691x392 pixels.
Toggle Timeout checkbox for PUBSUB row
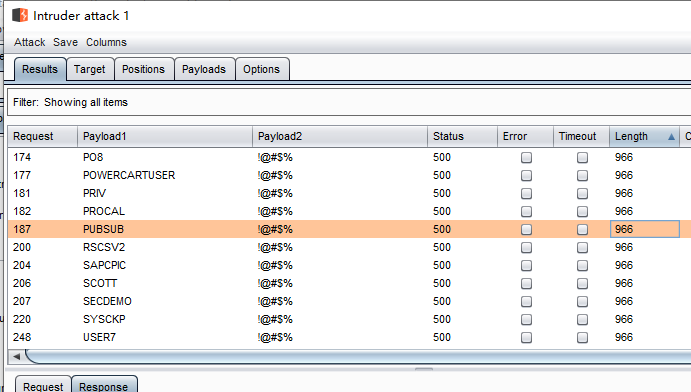tap(582, 229)
